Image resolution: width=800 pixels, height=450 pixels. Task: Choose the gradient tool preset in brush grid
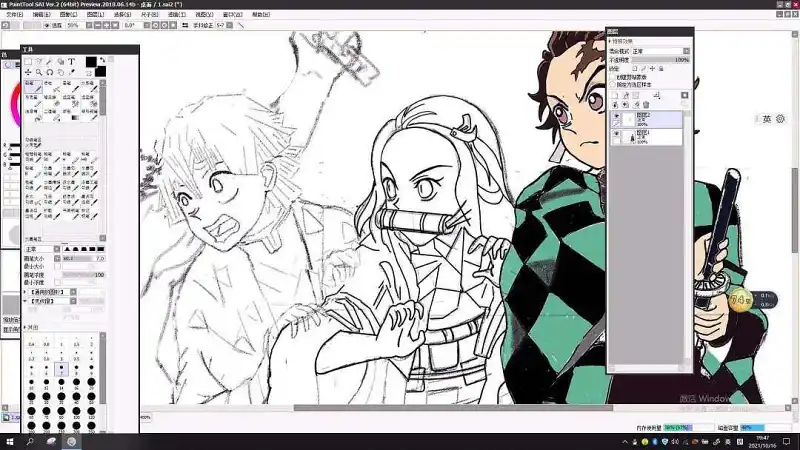pos(70,115)
